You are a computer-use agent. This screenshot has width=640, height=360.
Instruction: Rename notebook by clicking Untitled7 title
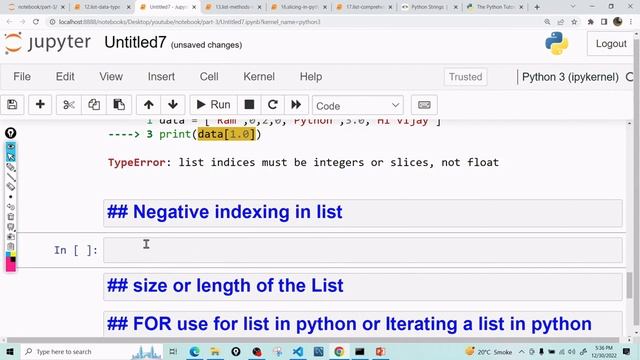click(x=135, y=42)
